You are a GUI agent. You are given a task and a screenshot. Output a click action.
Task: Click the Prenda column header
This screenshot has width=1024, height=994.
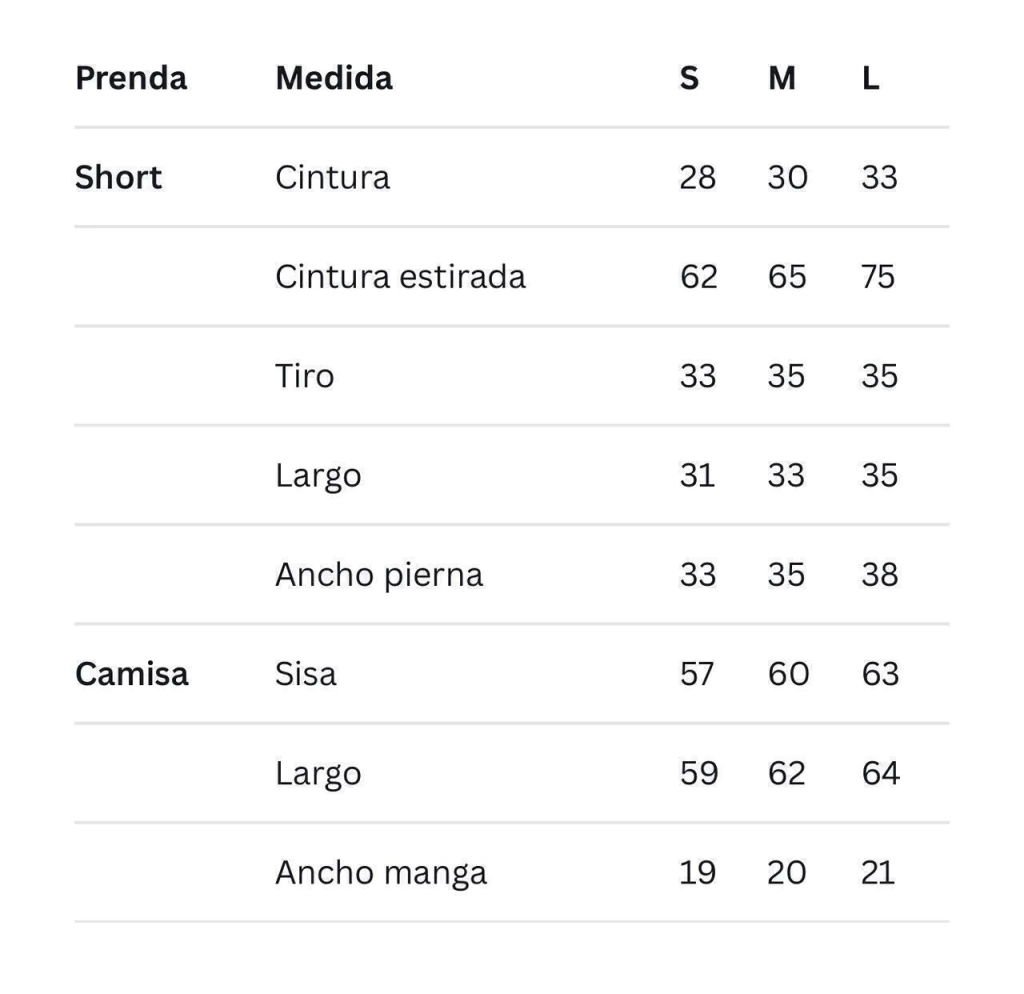(131, 78)
